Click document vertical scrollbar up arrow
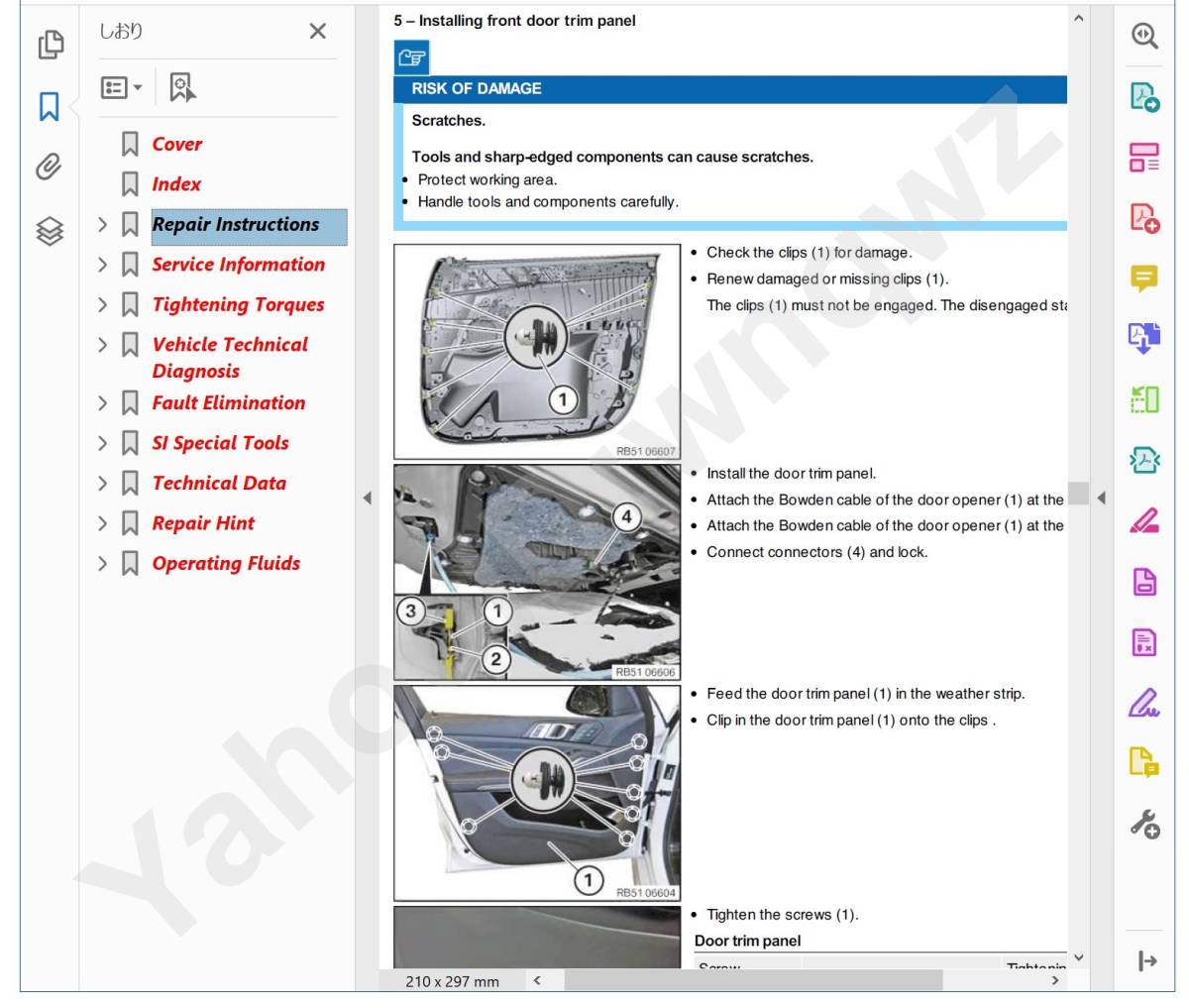 coord(1079,17)
